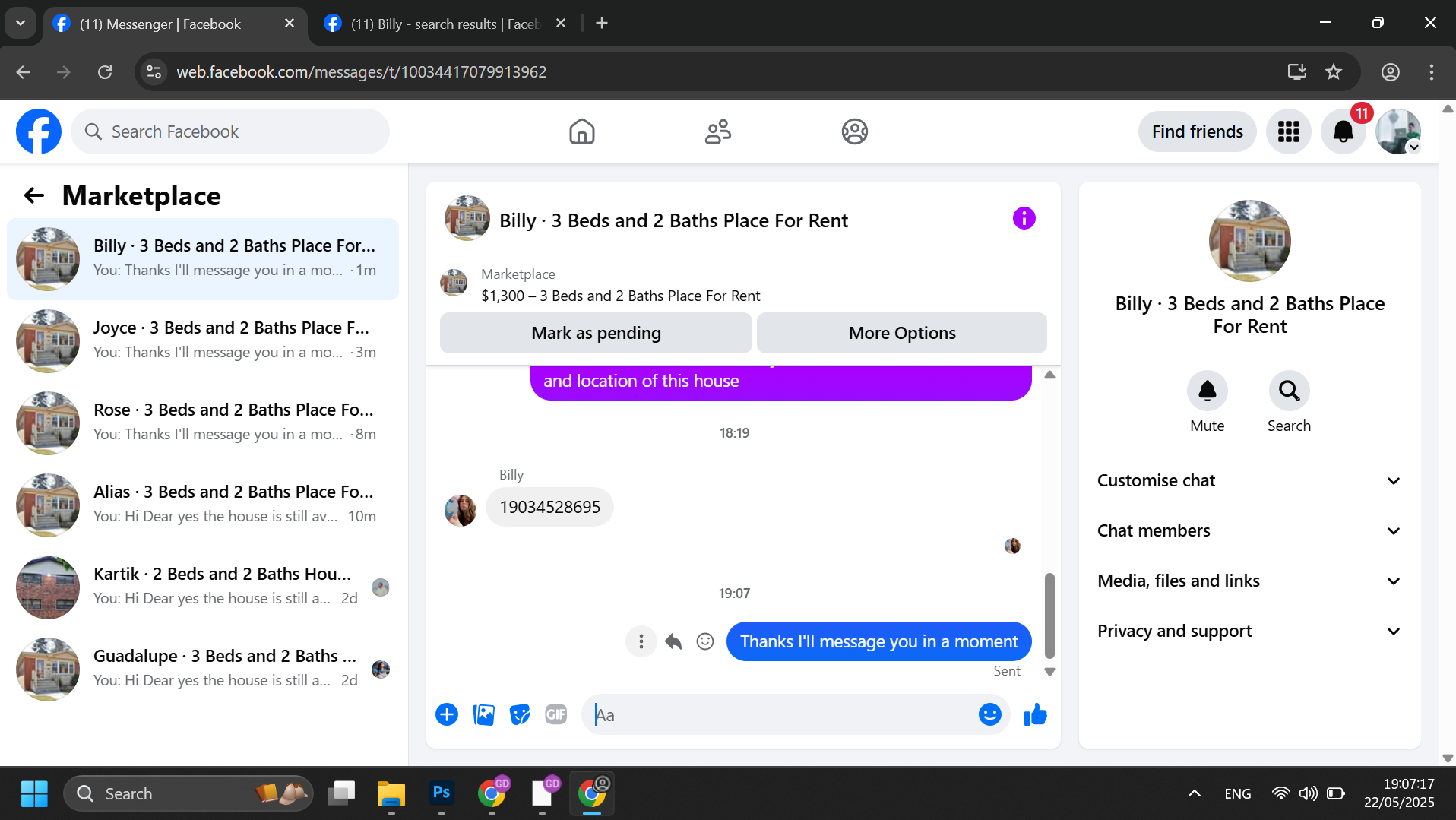Attach a photo or file
Viewport: 1456px width, 820px height.
(483, 714)
